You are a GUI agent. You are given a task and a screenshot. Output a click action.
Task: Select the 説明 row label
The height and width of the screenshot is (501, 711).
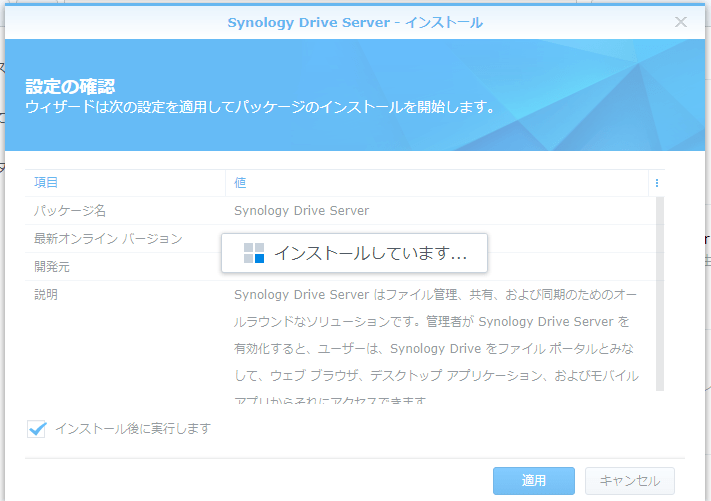46,295
